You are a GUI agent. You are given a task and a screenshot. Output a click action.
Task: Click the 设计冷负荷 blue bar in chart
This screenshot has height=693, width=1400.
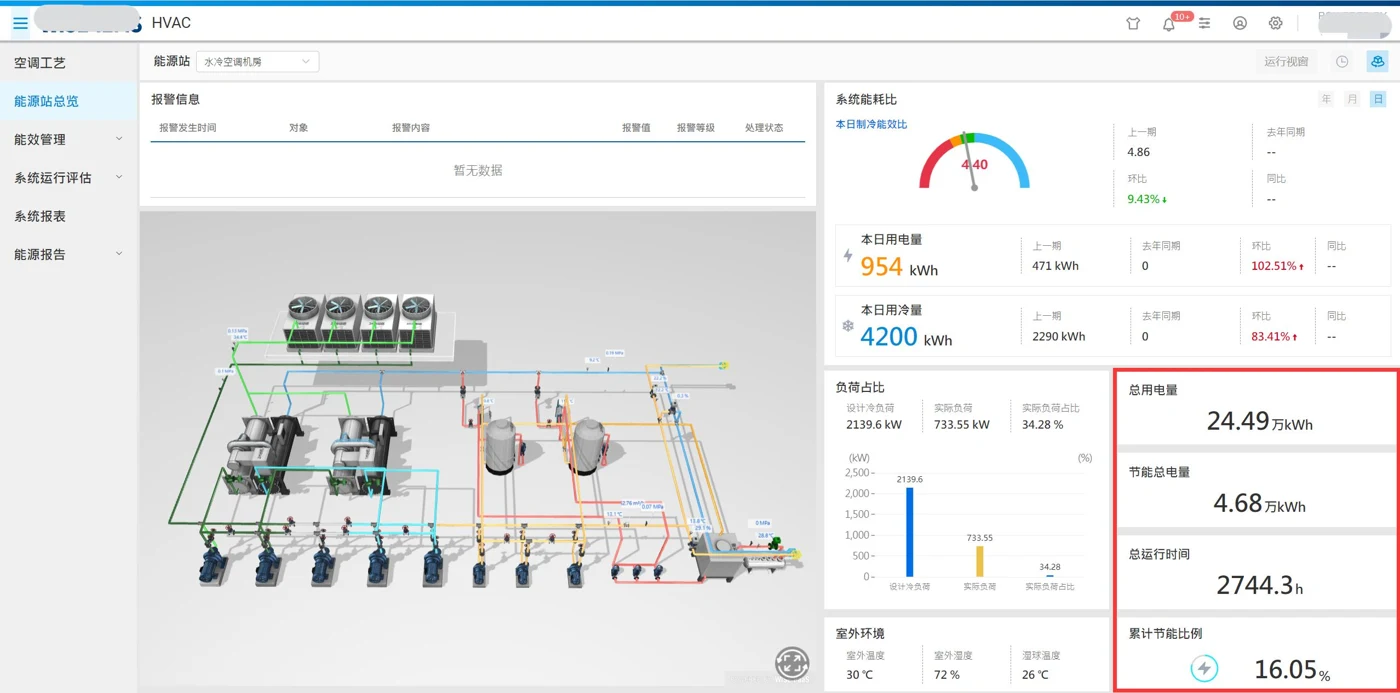click(x=910, y=532)
